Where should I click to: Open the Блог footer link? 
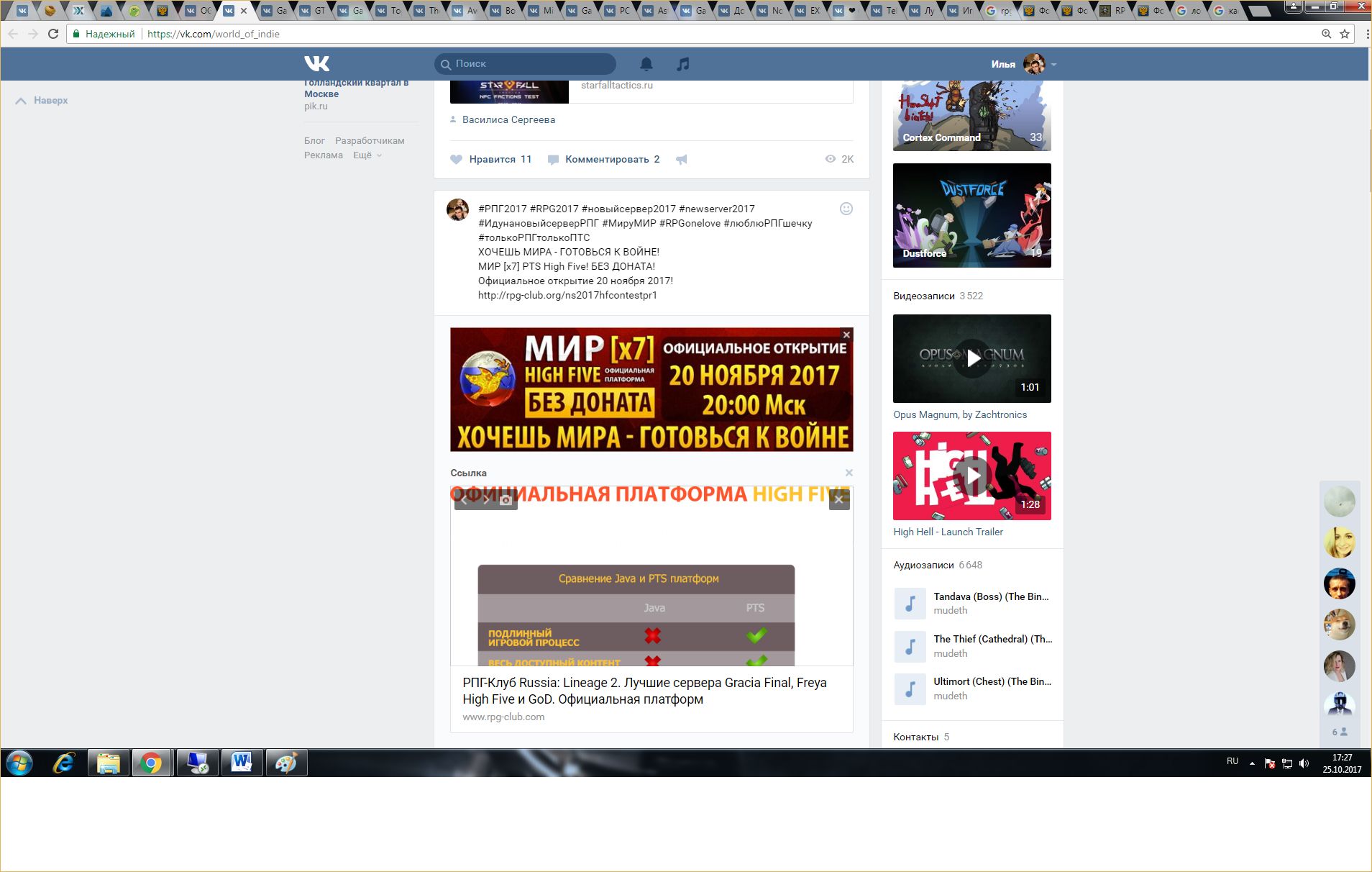314,141
